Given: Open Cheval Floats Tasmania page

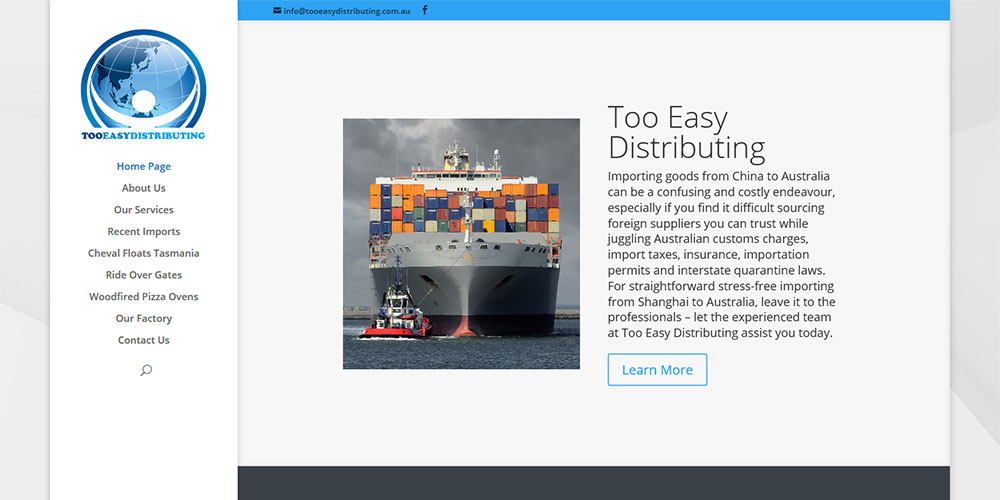Looking at the screenshot, I should point(143,253).
